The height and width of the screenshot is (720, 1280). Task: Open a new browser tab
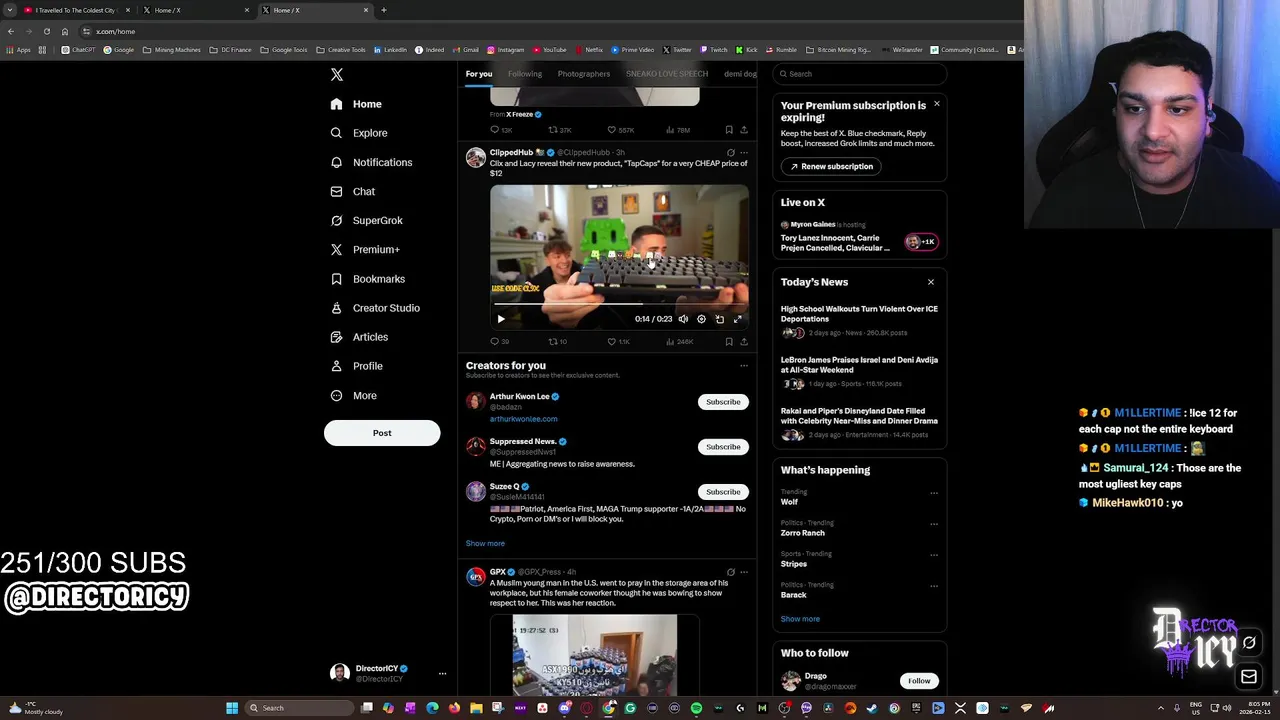point(383,10)
